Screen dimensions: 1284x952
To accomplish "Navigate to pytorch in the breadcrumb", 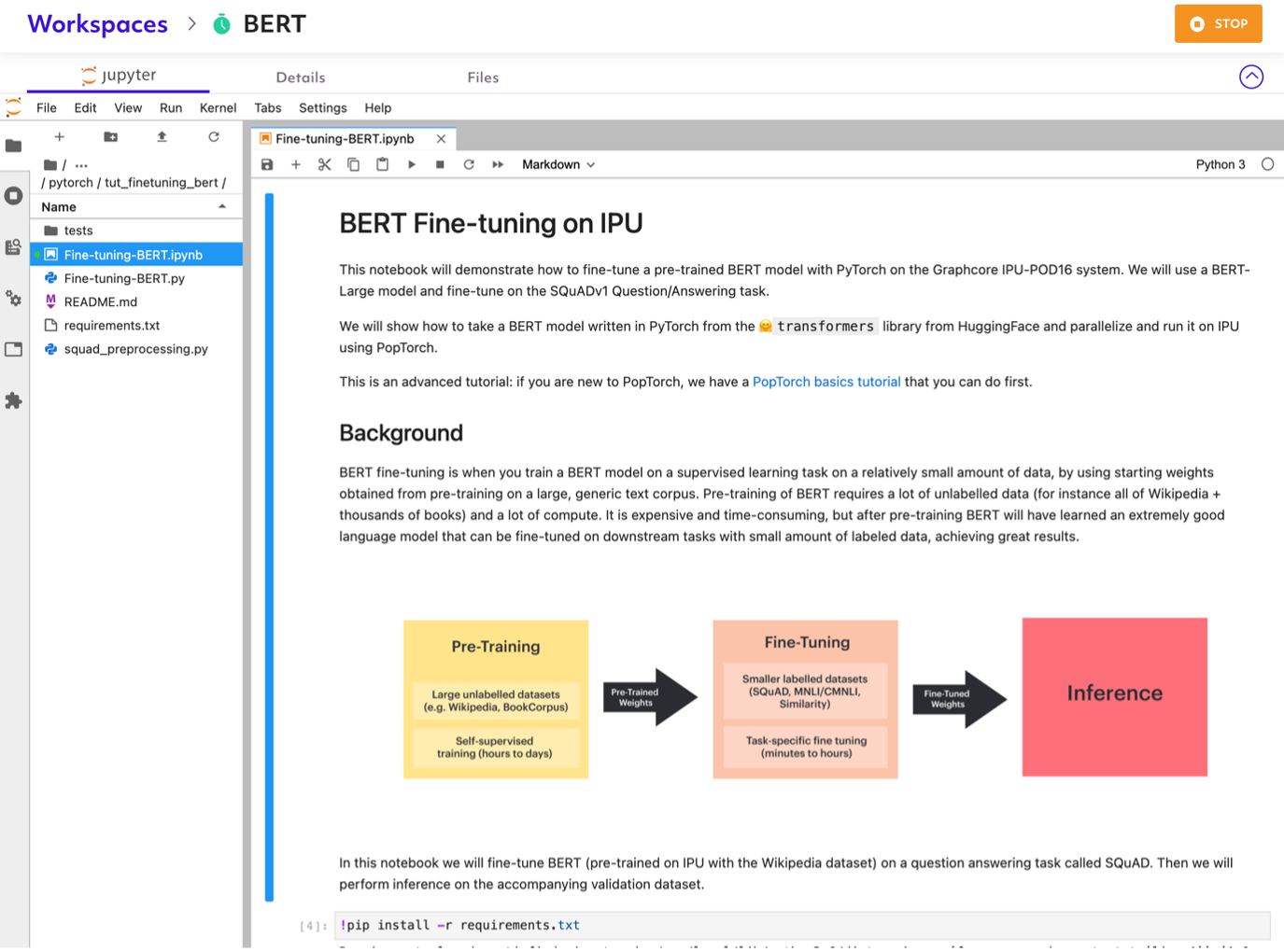I will pos(71,183).
